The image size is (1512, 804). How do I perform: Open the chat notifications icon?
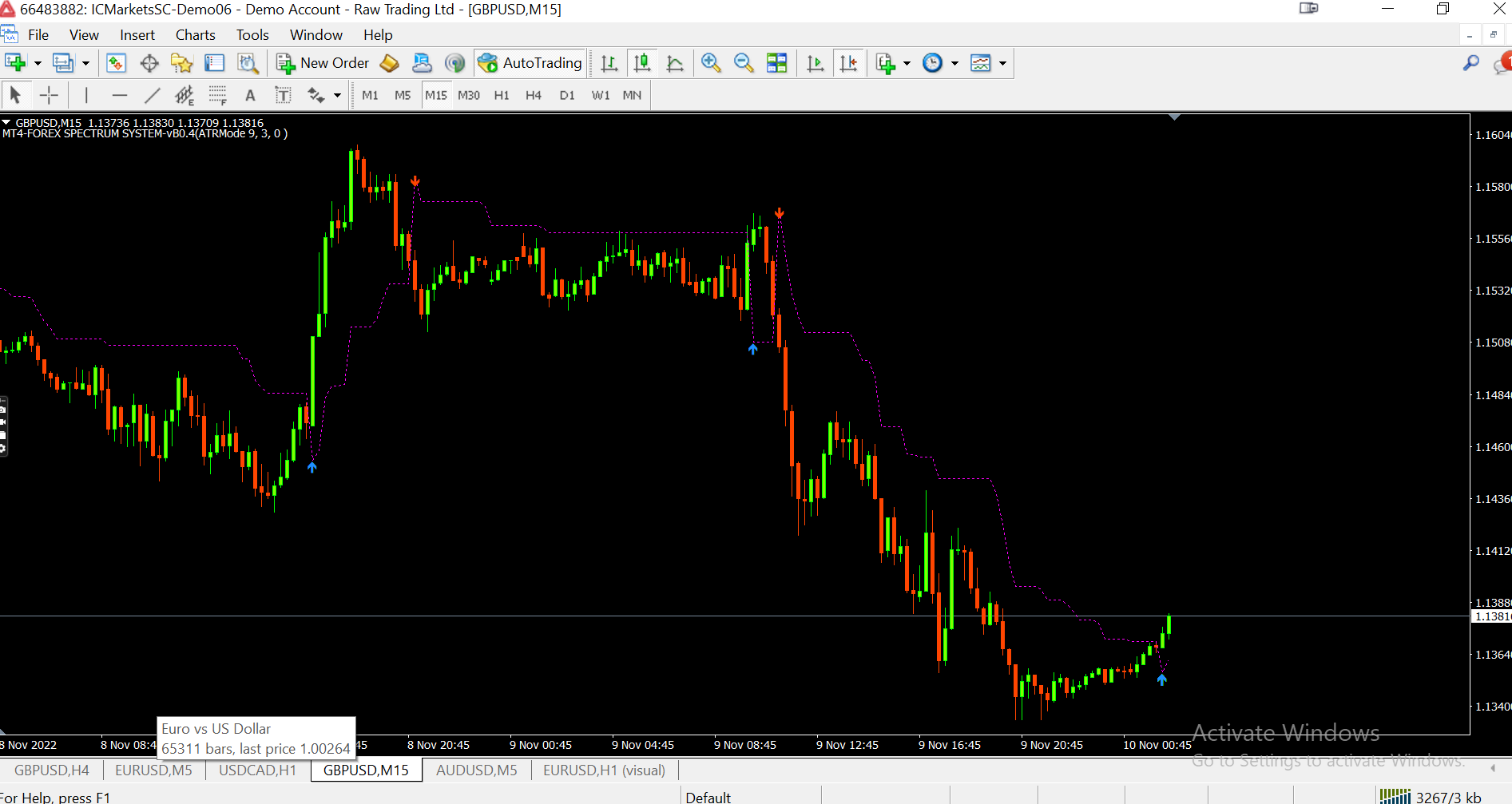pos(1502,64)
